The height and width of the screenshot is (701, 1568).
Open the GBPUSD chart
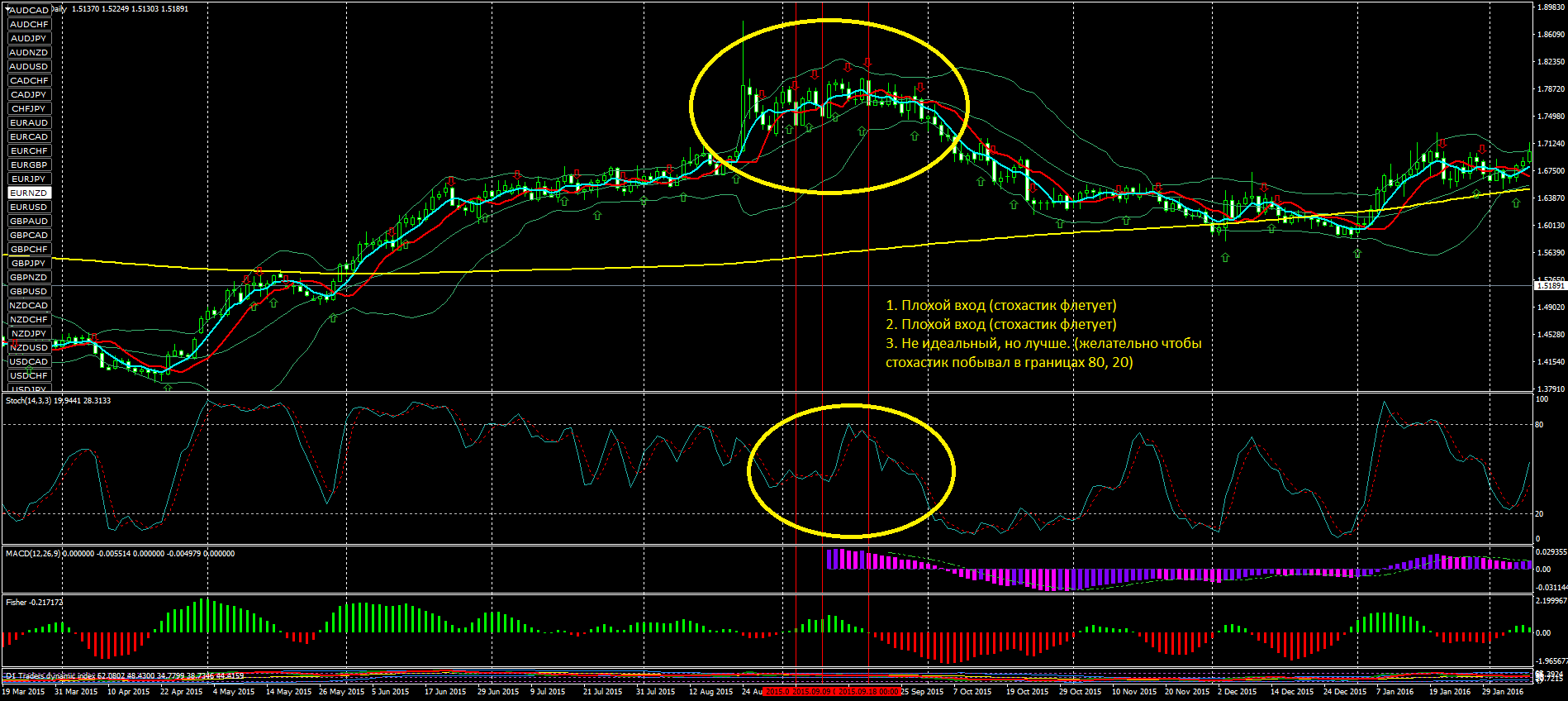click(29, 291)
